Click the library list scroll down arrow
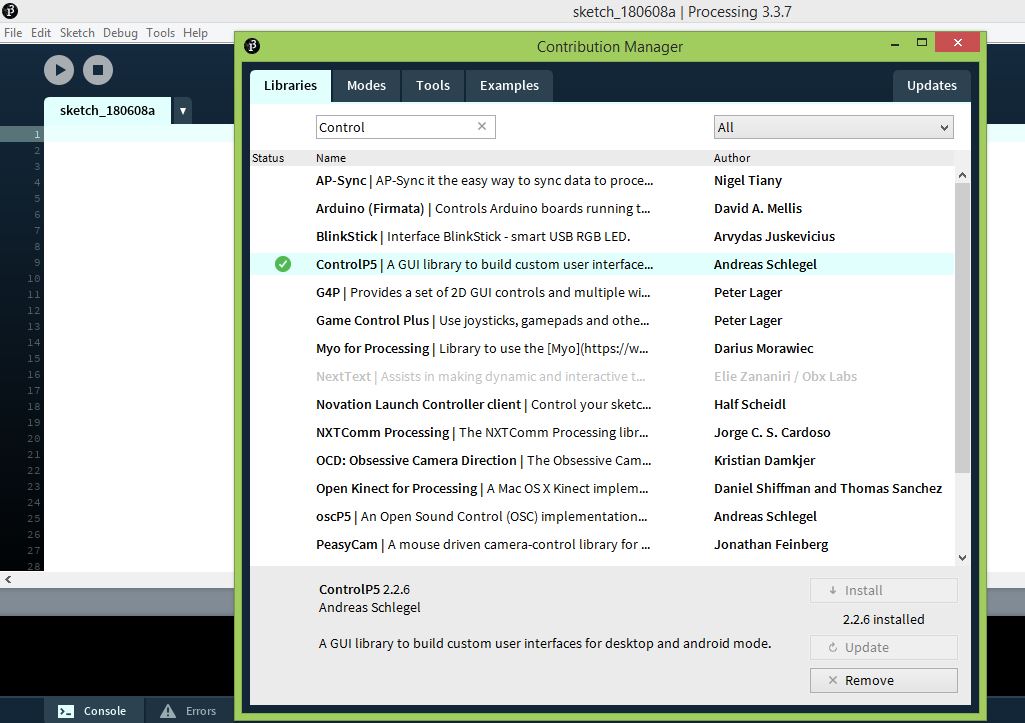 point(962,558)
